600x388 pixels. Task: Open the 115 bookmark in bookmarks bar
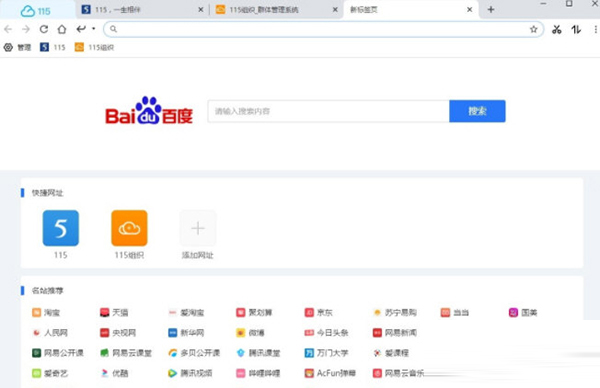coord(53,47)
